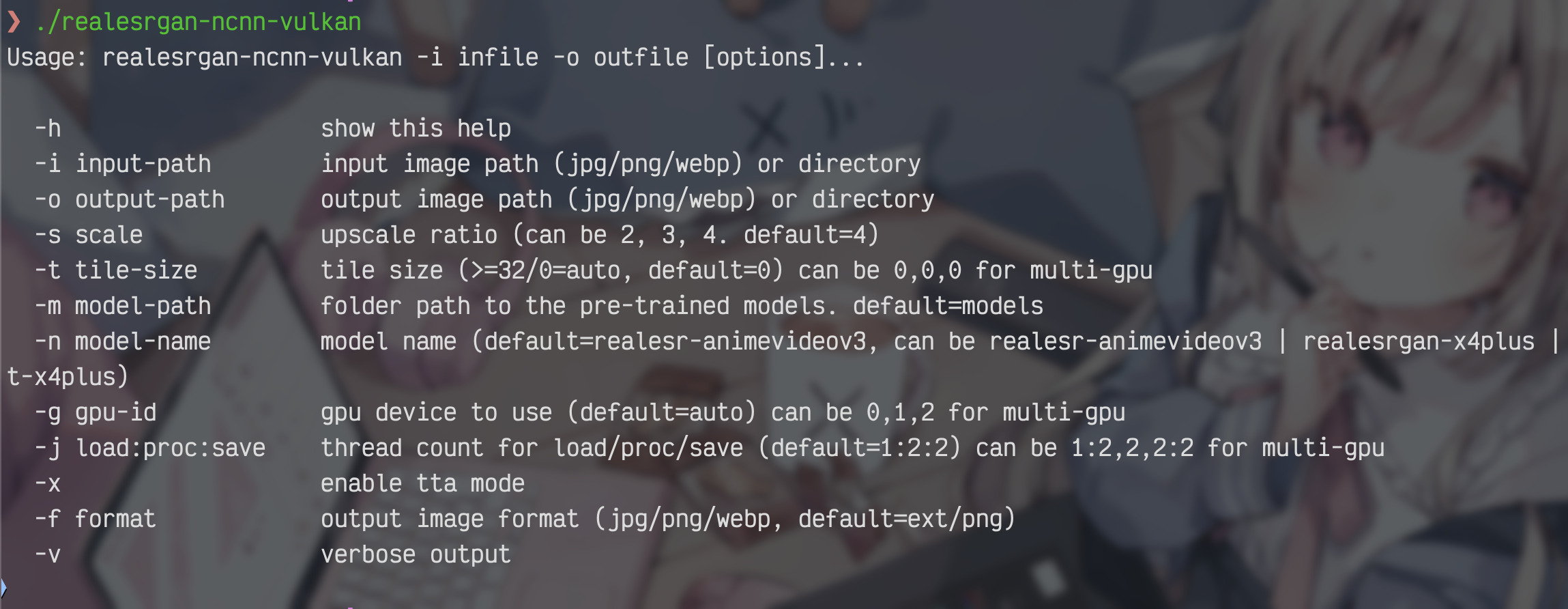Click the "[options]..." text in Usage line
The width and height of the screenshot is (1568, 609).
pyautogui.click(x=783, y=57)
